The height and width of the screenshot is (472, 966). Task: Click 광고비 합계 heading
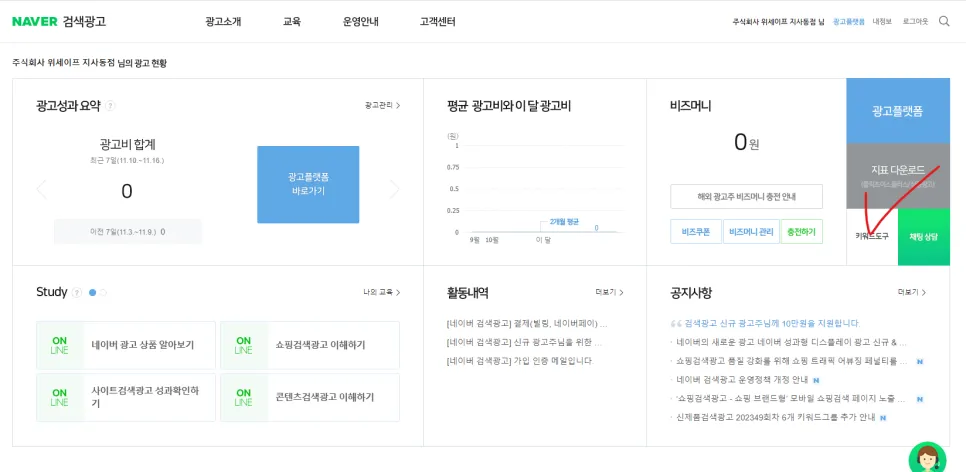[x=127, y=144]
